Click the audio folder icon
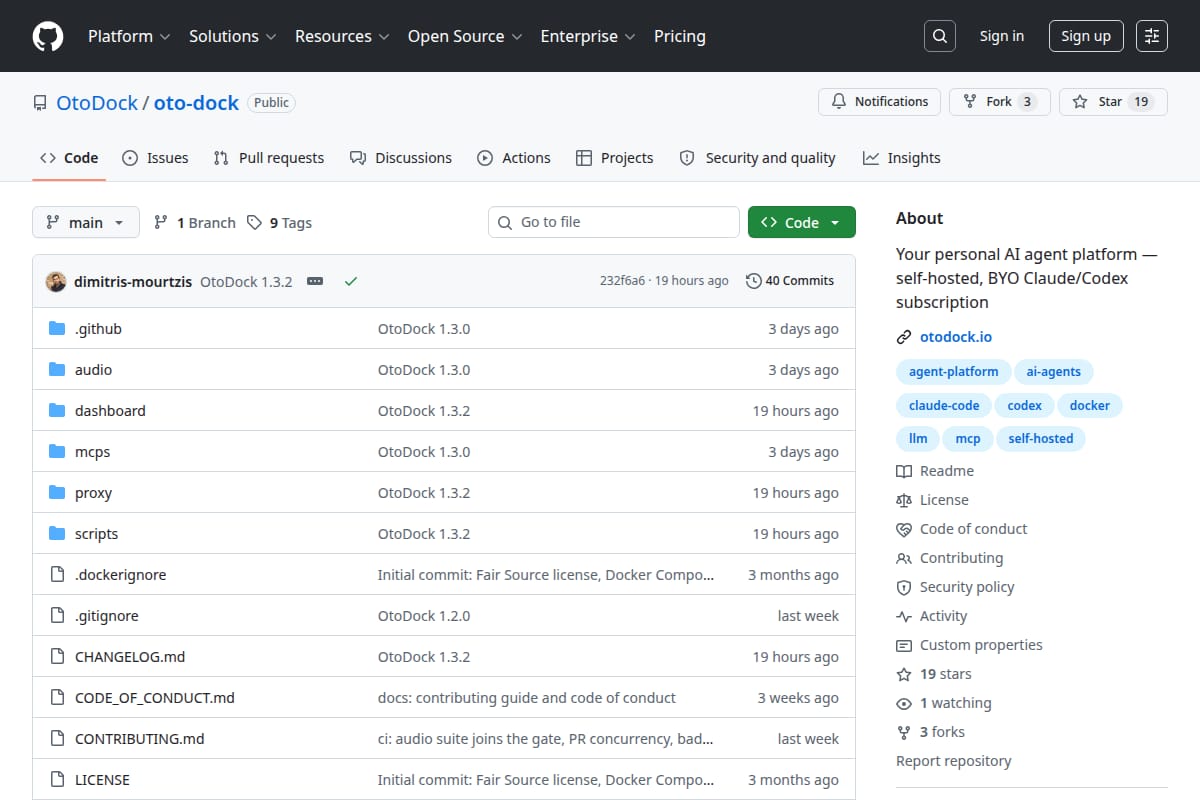 (57, 370)
